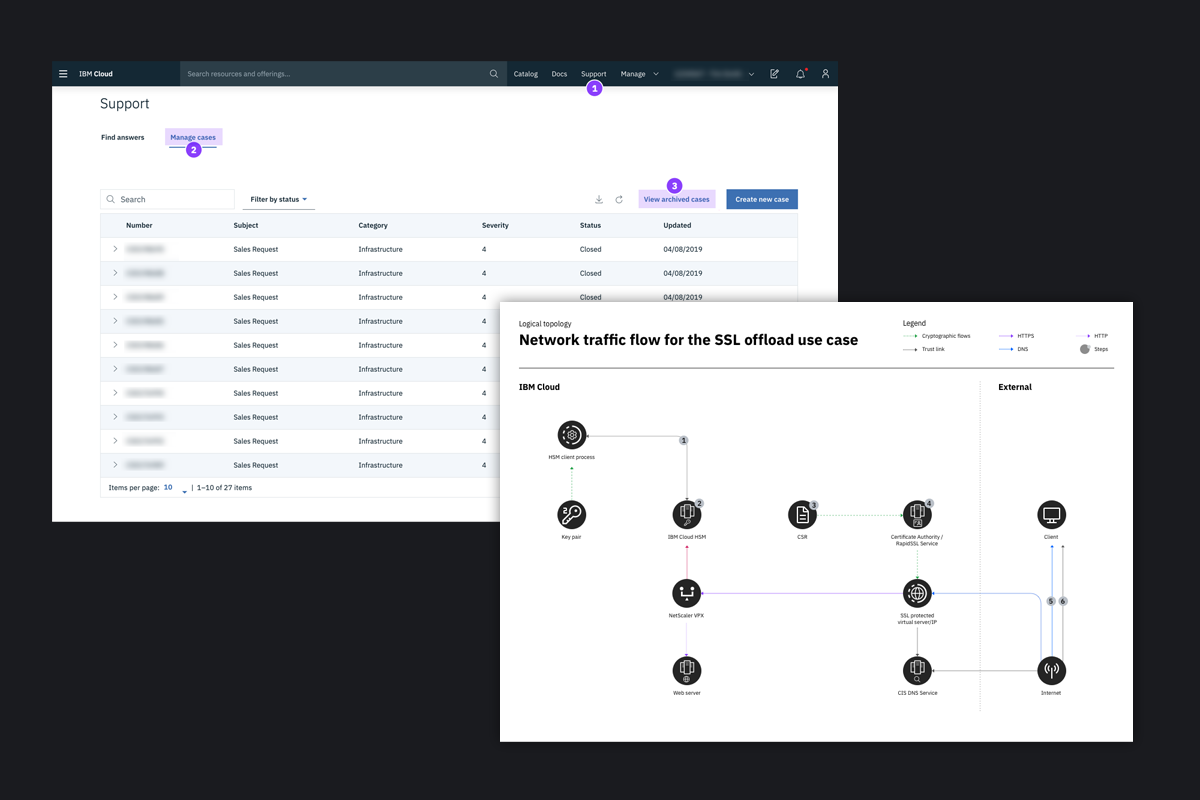Viewport: 1200px width, 800px height.
Task: Open Catalog from the header
Action: pyautogui.click(x=525, y=74)
